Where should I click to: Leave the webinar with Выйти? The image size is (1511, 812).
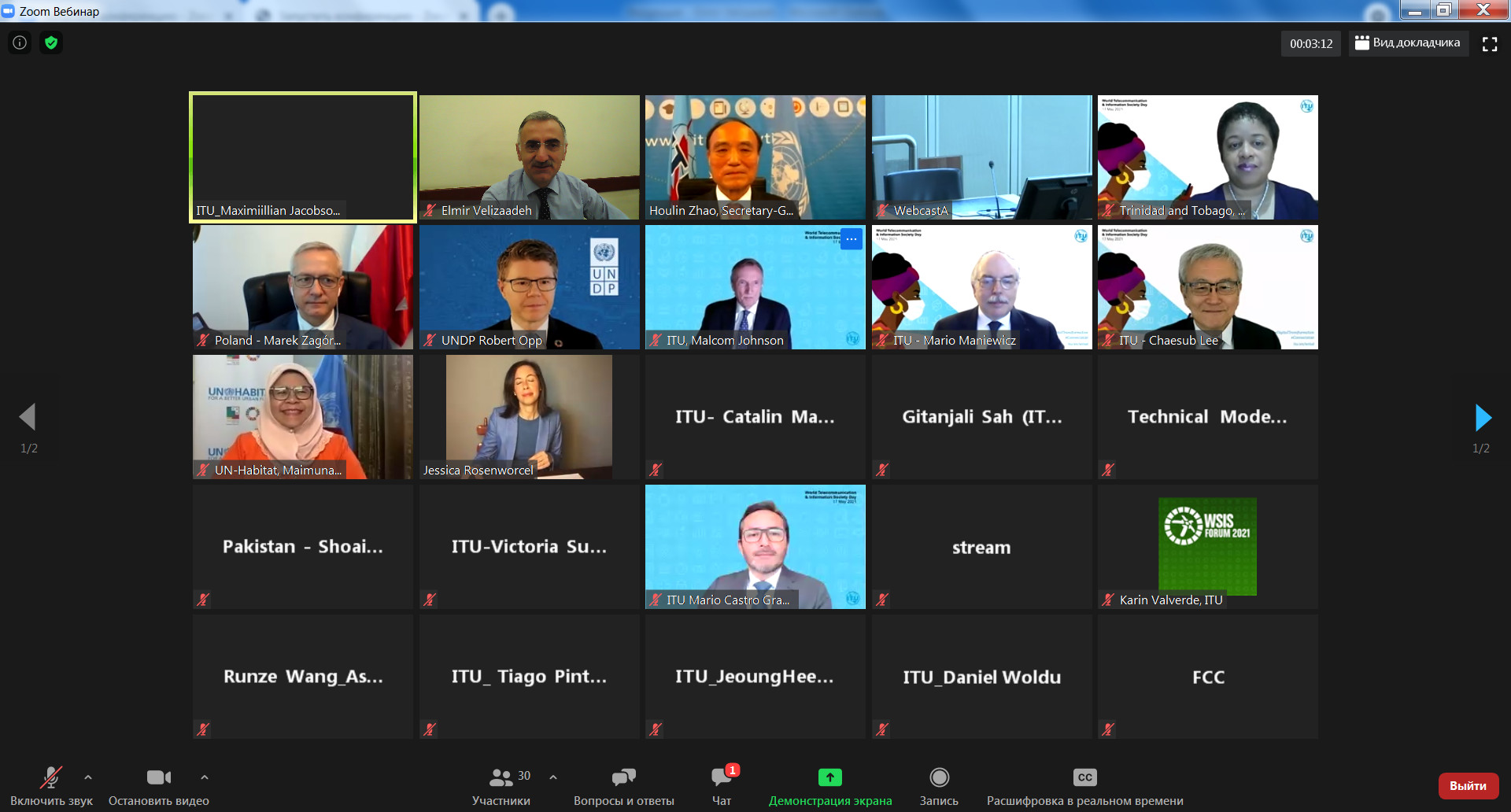1468,786
